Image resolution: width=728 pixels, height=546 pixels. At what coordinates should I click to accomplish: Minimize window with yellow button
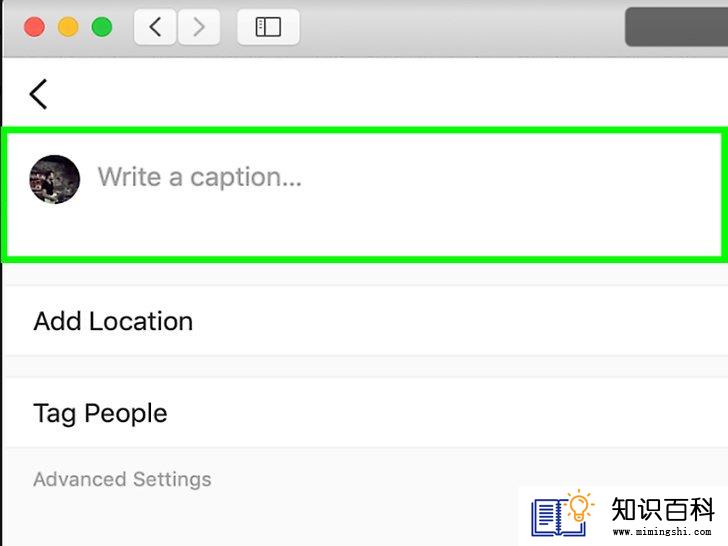68,27
